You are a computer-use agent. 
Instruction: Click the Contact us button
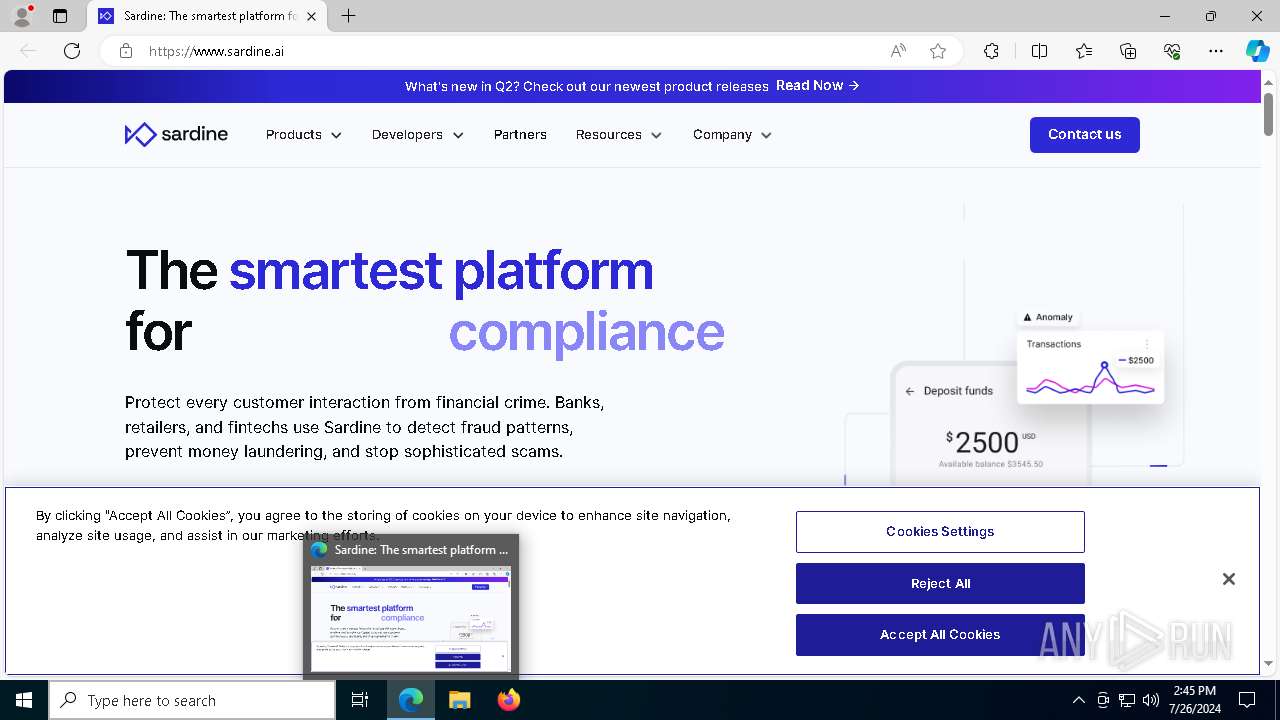[x=1084, y=135]
